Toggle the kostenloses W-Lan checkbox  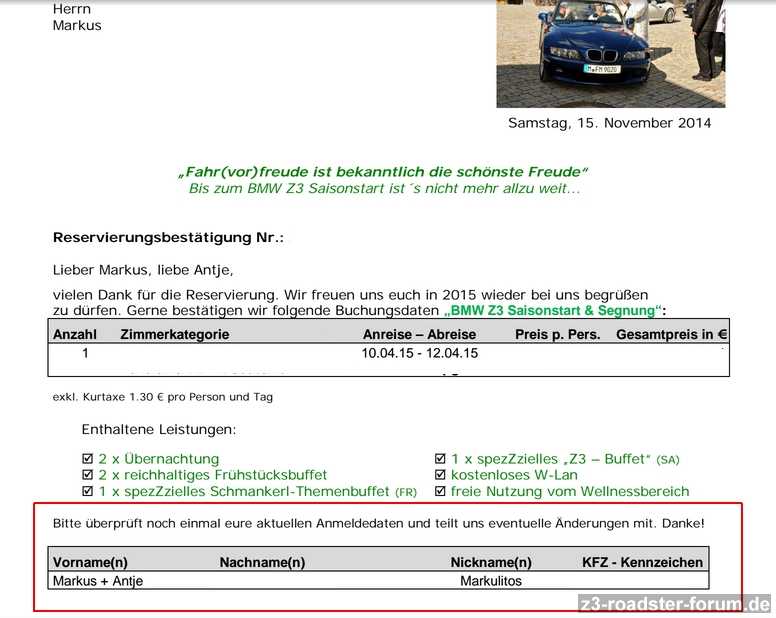point(440,475)
